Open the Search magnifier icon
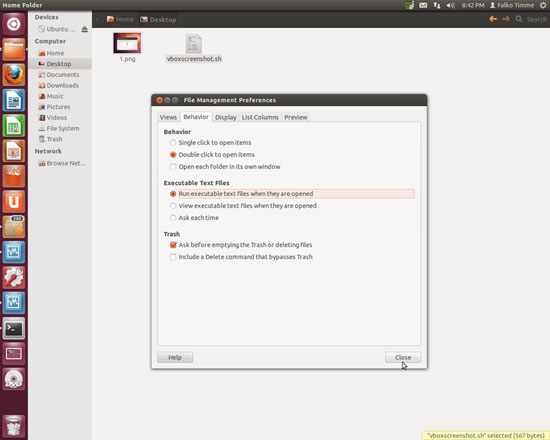 click(x=519, y=19)
